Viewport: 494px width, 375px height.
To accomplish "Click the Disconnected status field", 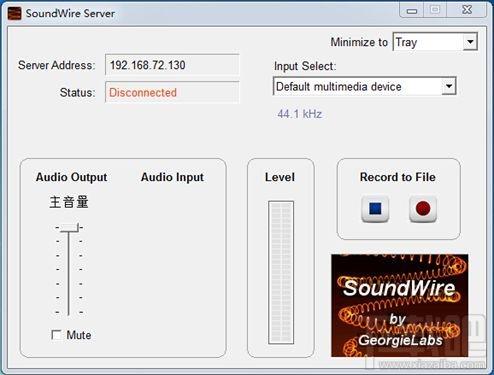I will [172, 92].
